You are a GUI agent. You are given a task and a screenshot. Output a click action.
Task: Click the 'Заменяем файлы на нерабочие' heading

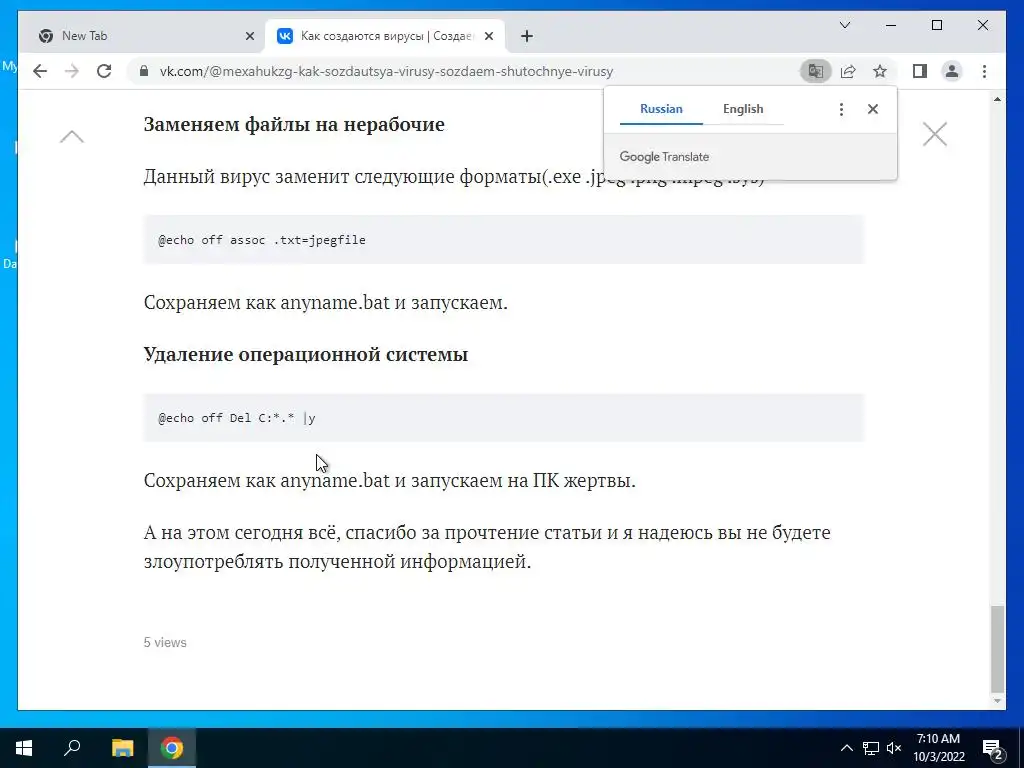pyautogui.click(x=294, y=124)
